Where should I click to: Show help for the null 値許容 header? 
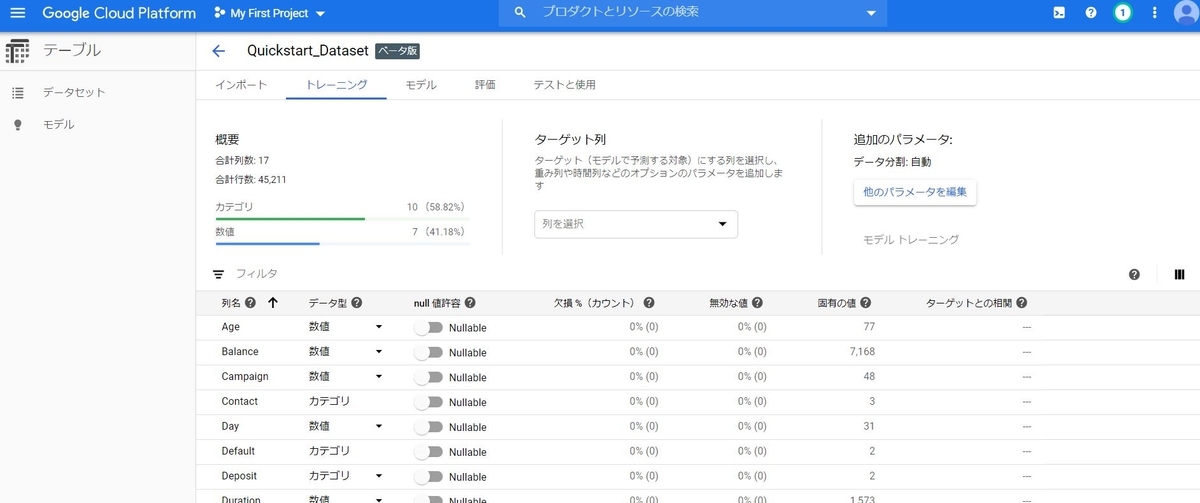click(x=470, y=303)
